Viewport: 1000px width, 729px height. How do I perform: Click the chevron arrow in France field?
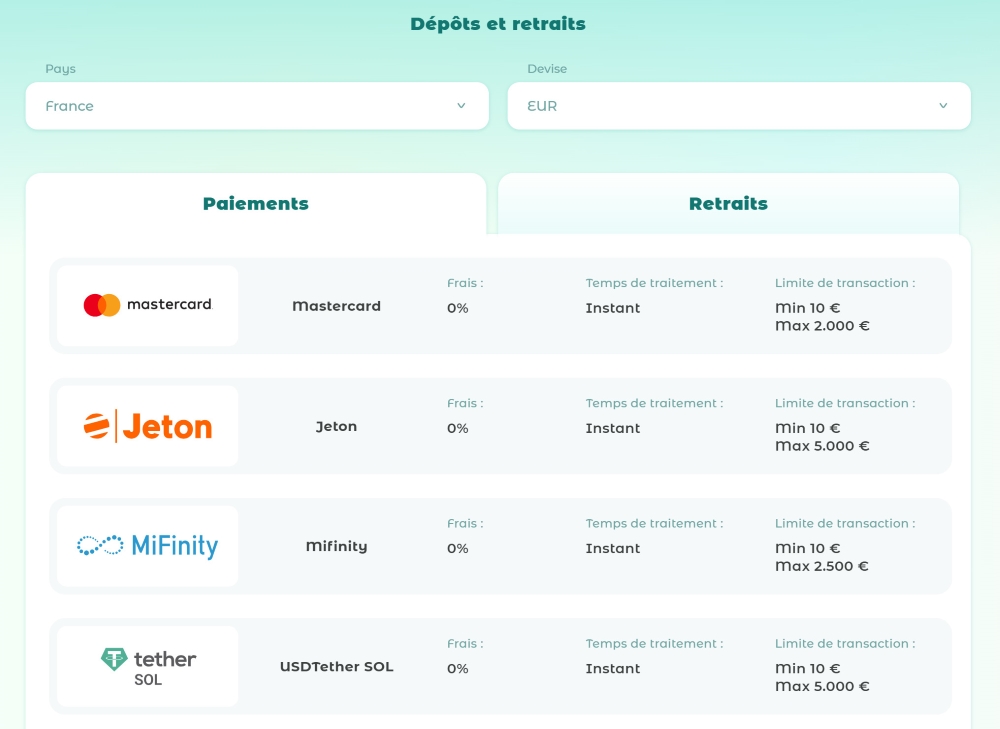(x=461, y=106)
